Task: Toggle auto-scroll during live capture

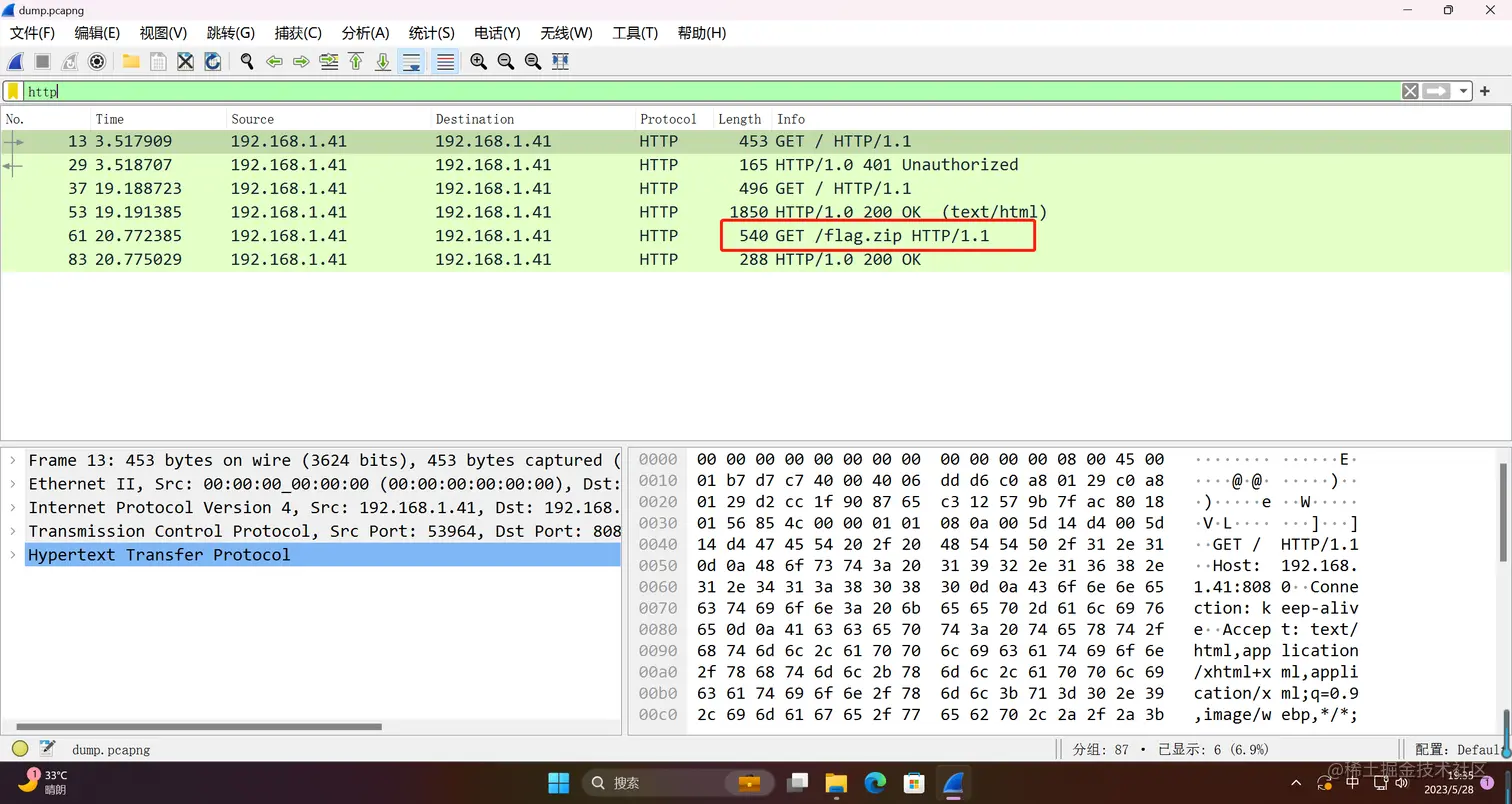Action: coord(411,62)
